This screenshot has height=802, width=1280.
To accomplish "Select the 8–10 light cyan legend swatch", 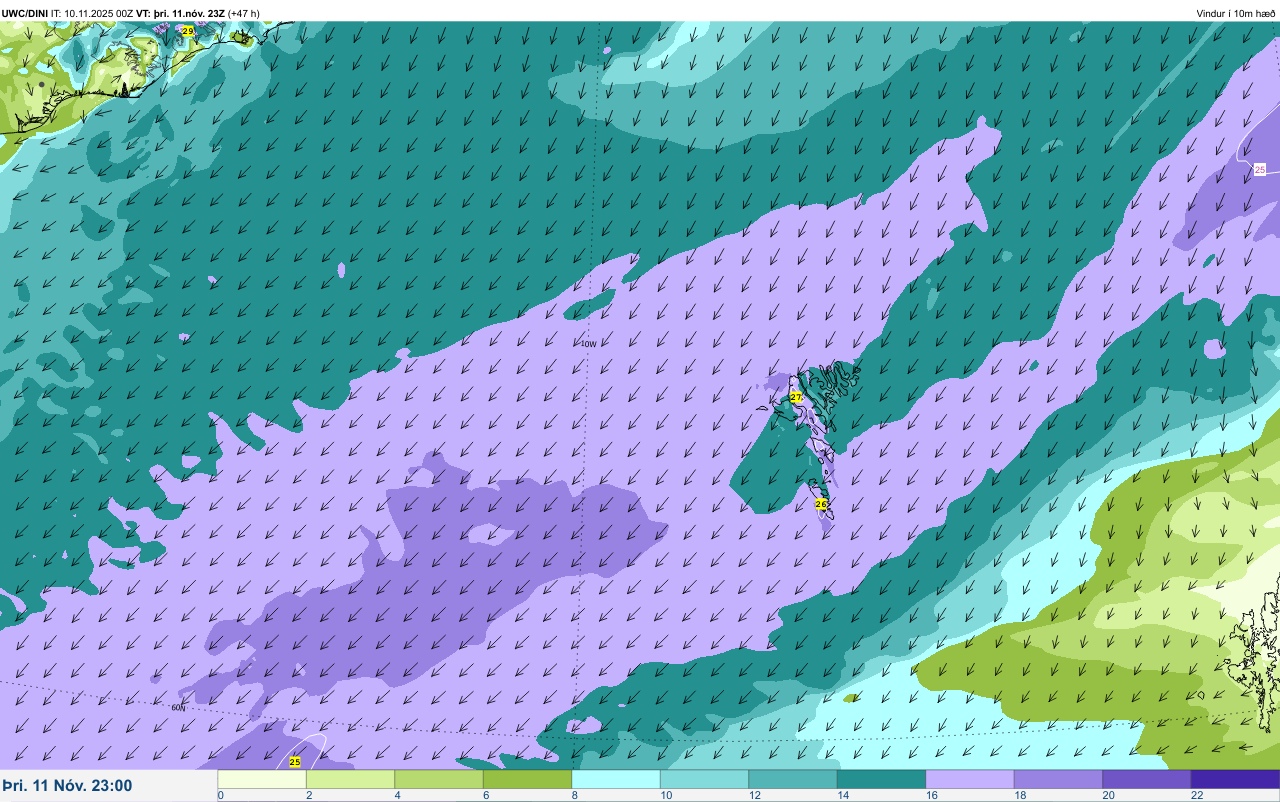I will click(x=616, y=779).
